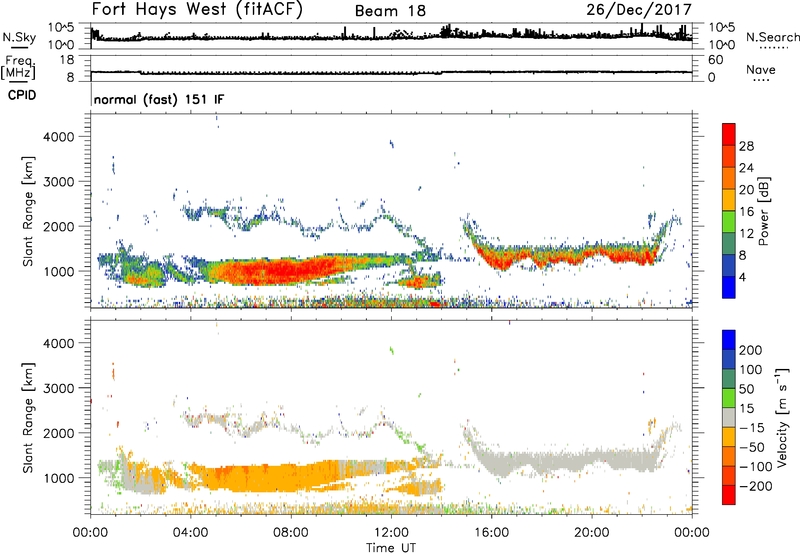
Task: Click the '16:00' time tick label
Action: tap(491, 533)
